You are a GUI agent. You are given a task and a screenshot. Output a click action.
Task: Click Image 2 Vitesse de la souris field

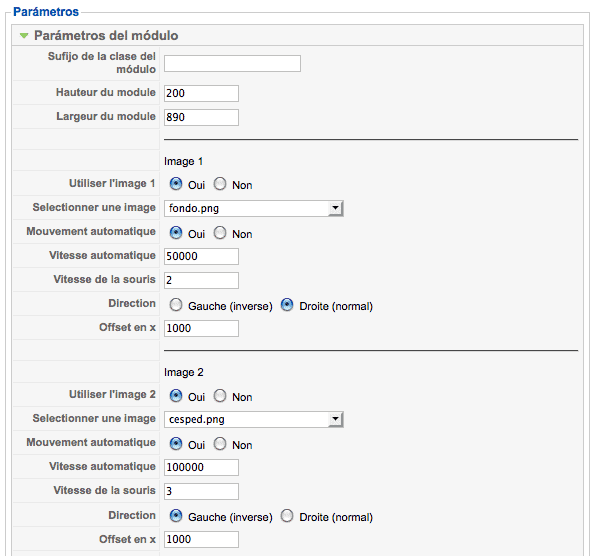pyautogui.click(x=201, y=491)
